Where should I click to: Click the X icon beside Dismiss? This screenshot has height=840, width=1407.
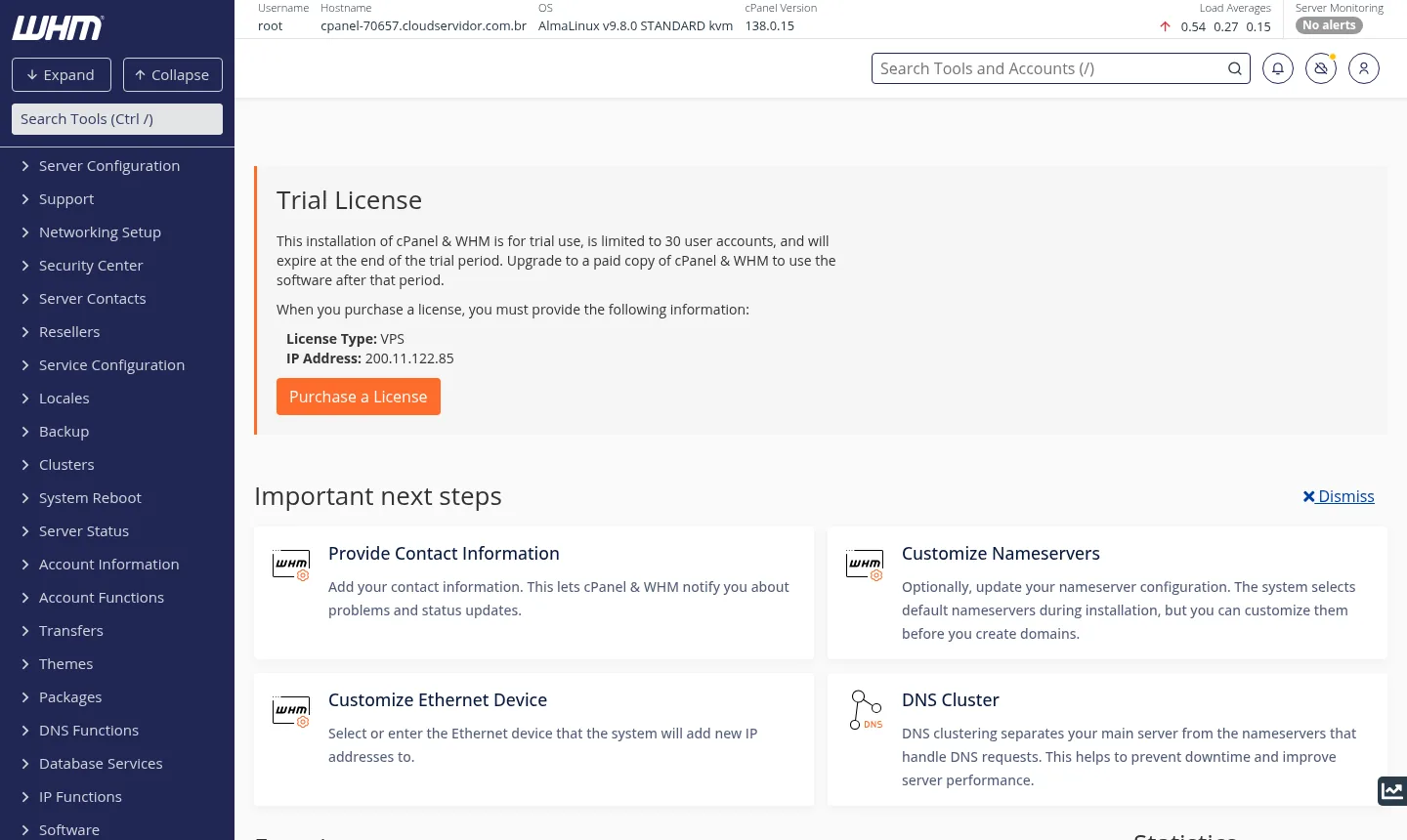[x=1309, y=496]
